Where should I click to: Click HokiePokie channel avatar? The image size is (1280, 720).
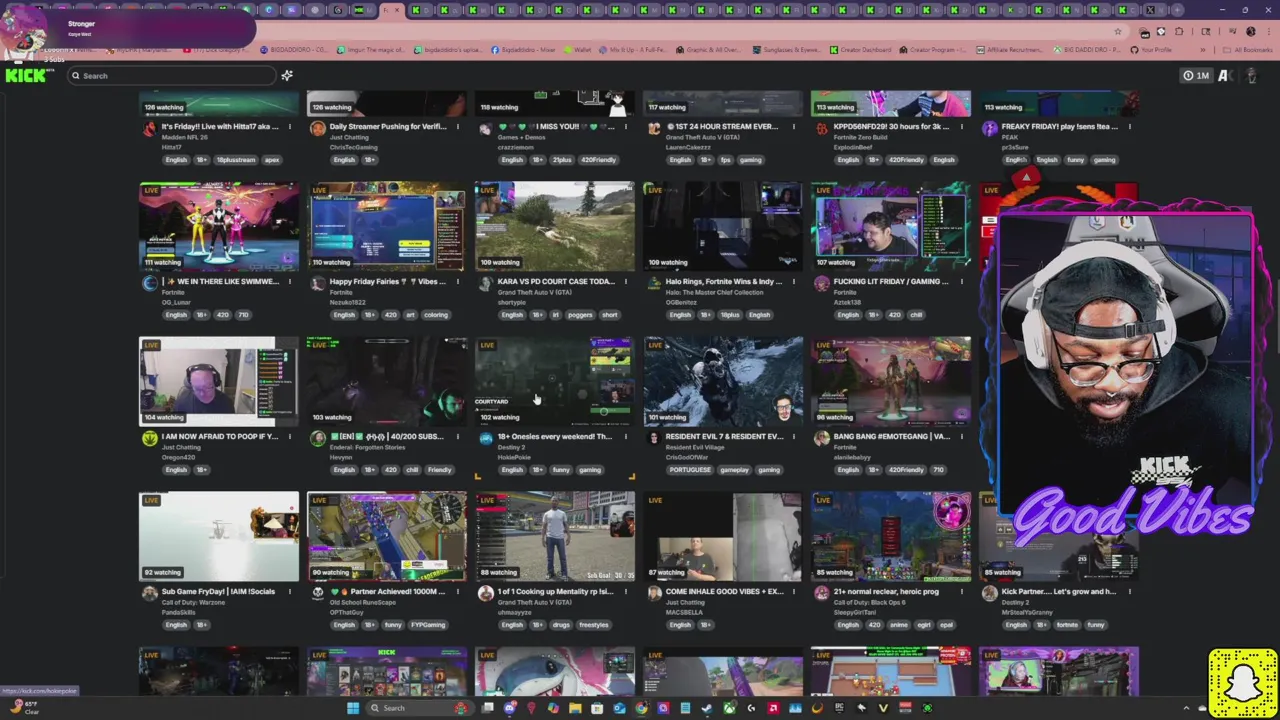(x=485, y=438)
